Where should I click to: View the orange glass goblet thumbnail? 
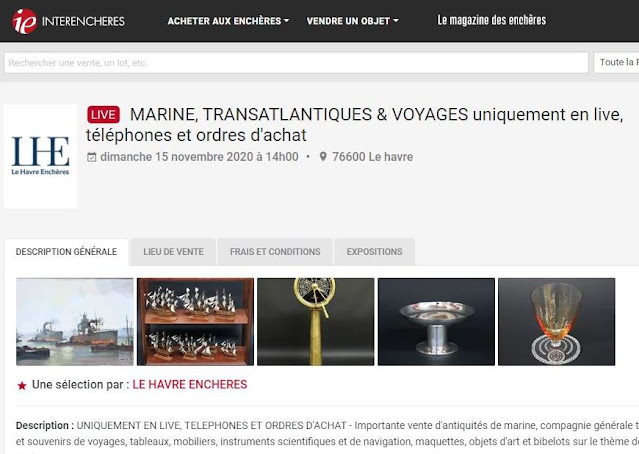(x=557, y=322)
